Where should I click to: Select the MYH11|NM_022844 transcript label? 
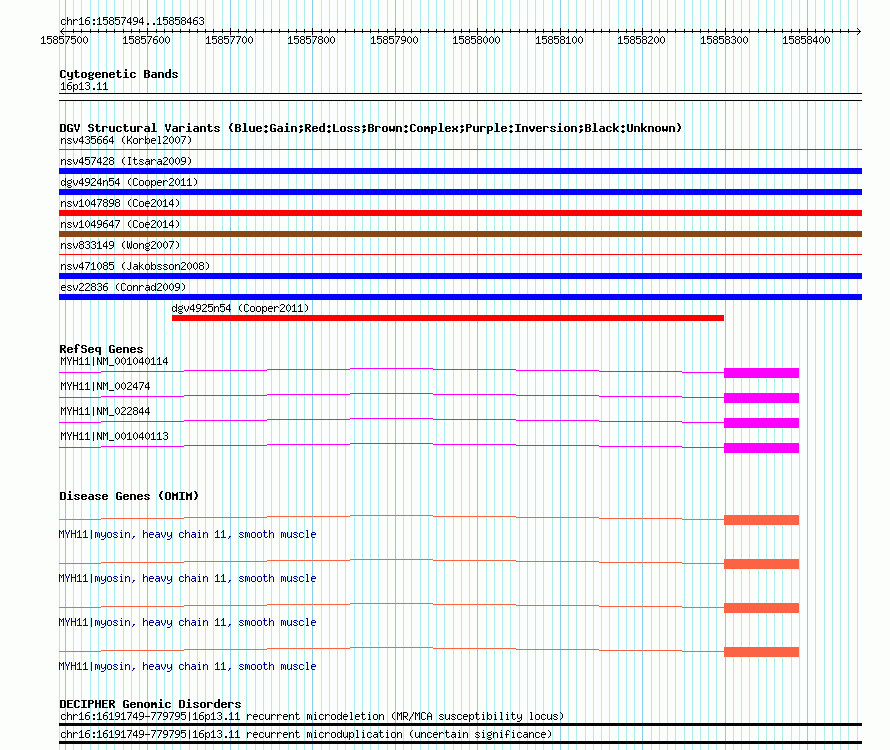pos(105,412)
